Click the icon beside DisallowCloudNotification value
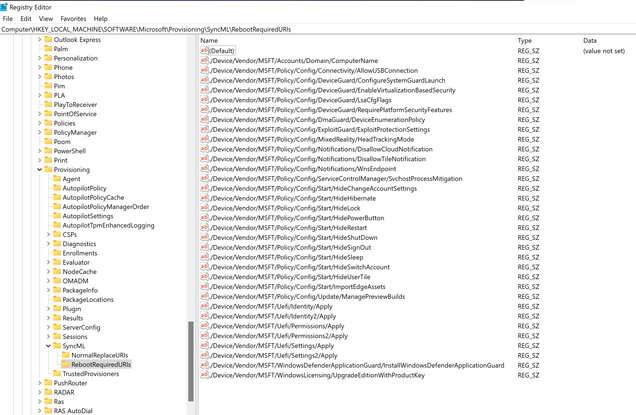The width and height of the screenshot is (636, 415). click(x=204, y=149)
